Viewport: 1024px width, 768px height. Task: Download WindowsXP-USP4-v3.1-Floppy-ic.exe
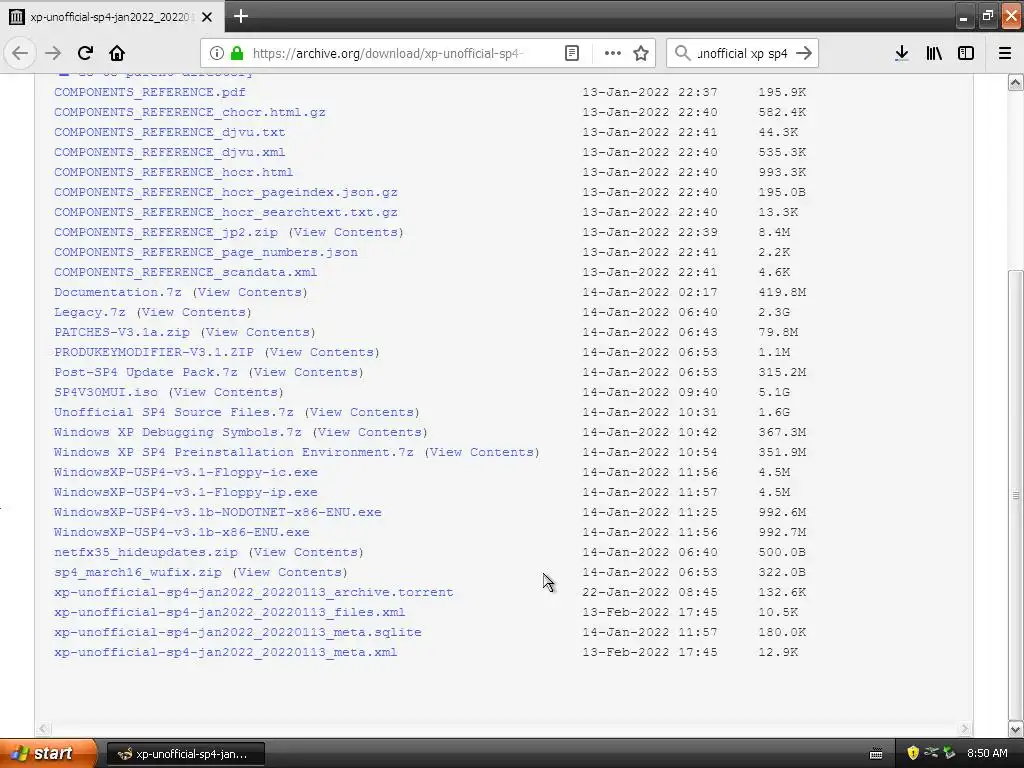pyautogui.click(x=185, y=472)
